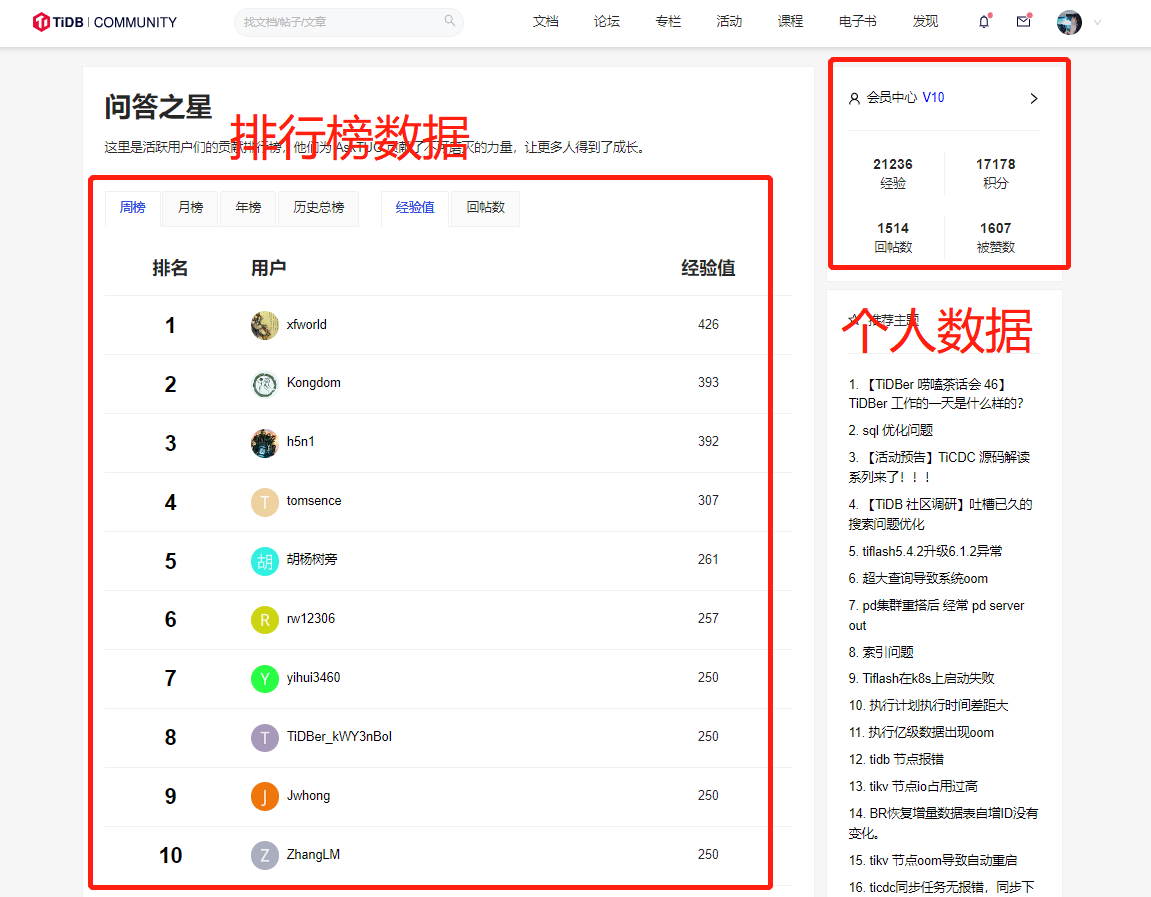Open the notifications bell

click(984, 21)
